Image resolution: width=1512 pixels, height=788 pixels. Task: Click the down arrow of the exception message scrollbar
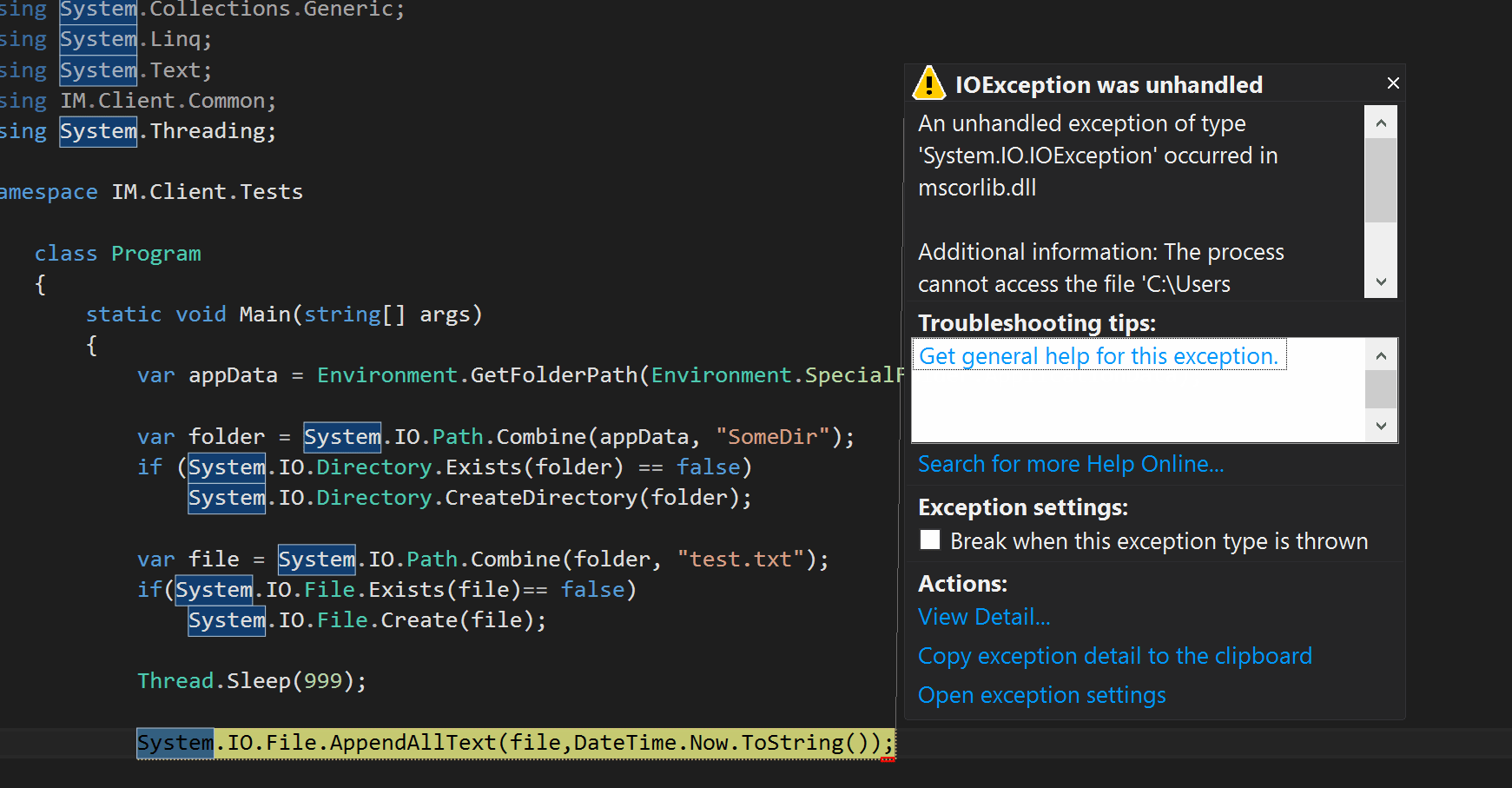(x=1381, y=281)
